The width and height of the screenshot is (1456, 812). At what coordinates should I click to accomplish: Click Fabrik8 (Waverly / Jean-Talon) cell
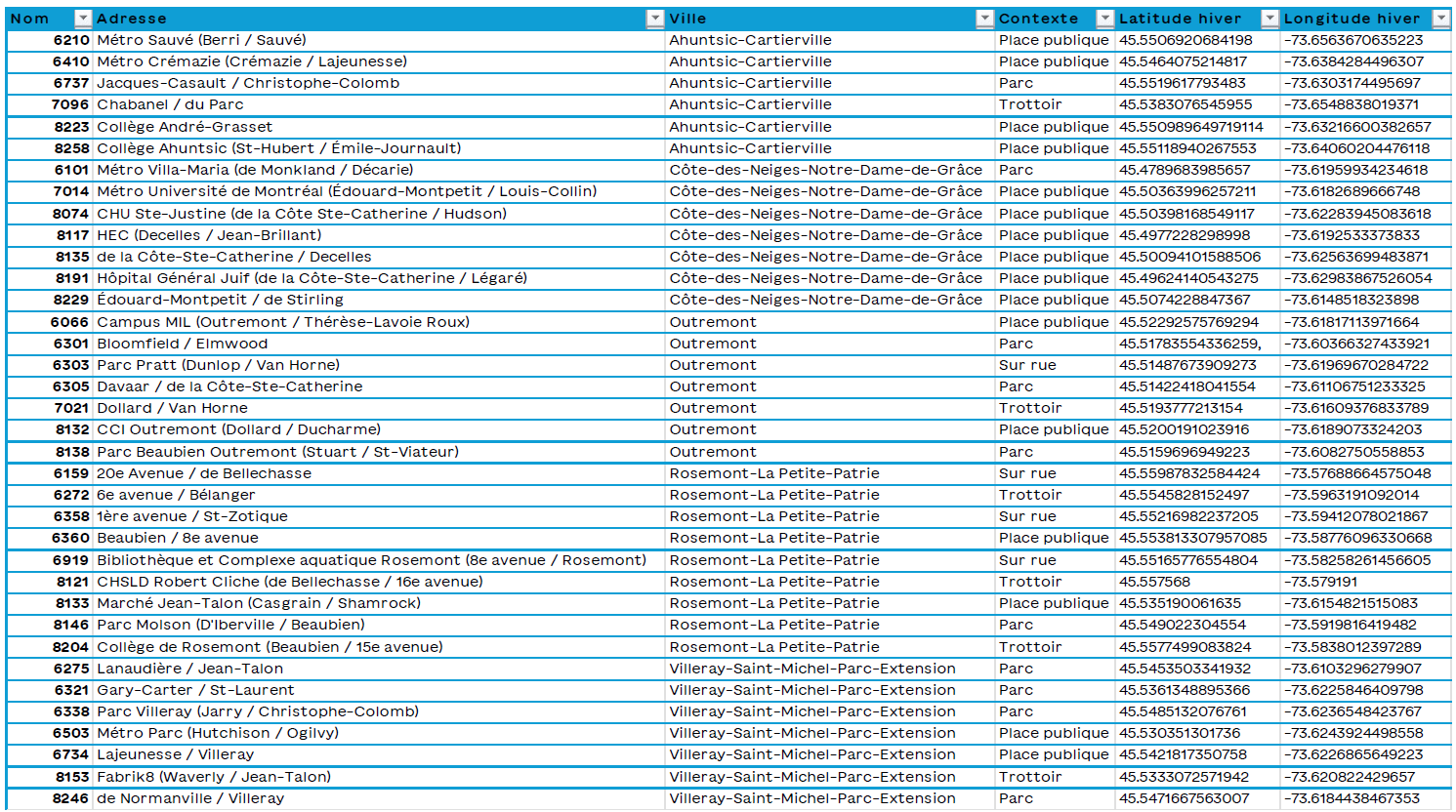pos(379,777)
